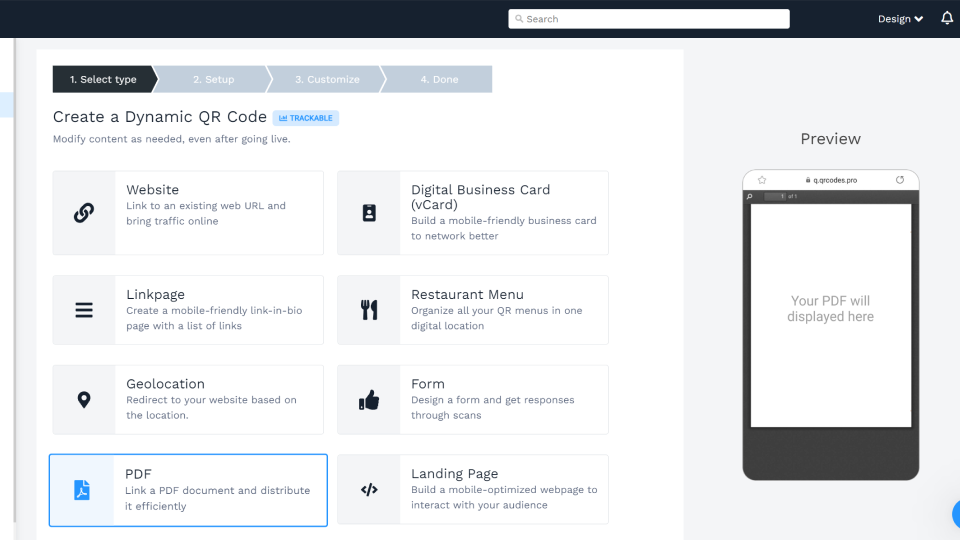Click the 'Preview' heading
This screenshot has height=540, width=960.
point(830,139)
